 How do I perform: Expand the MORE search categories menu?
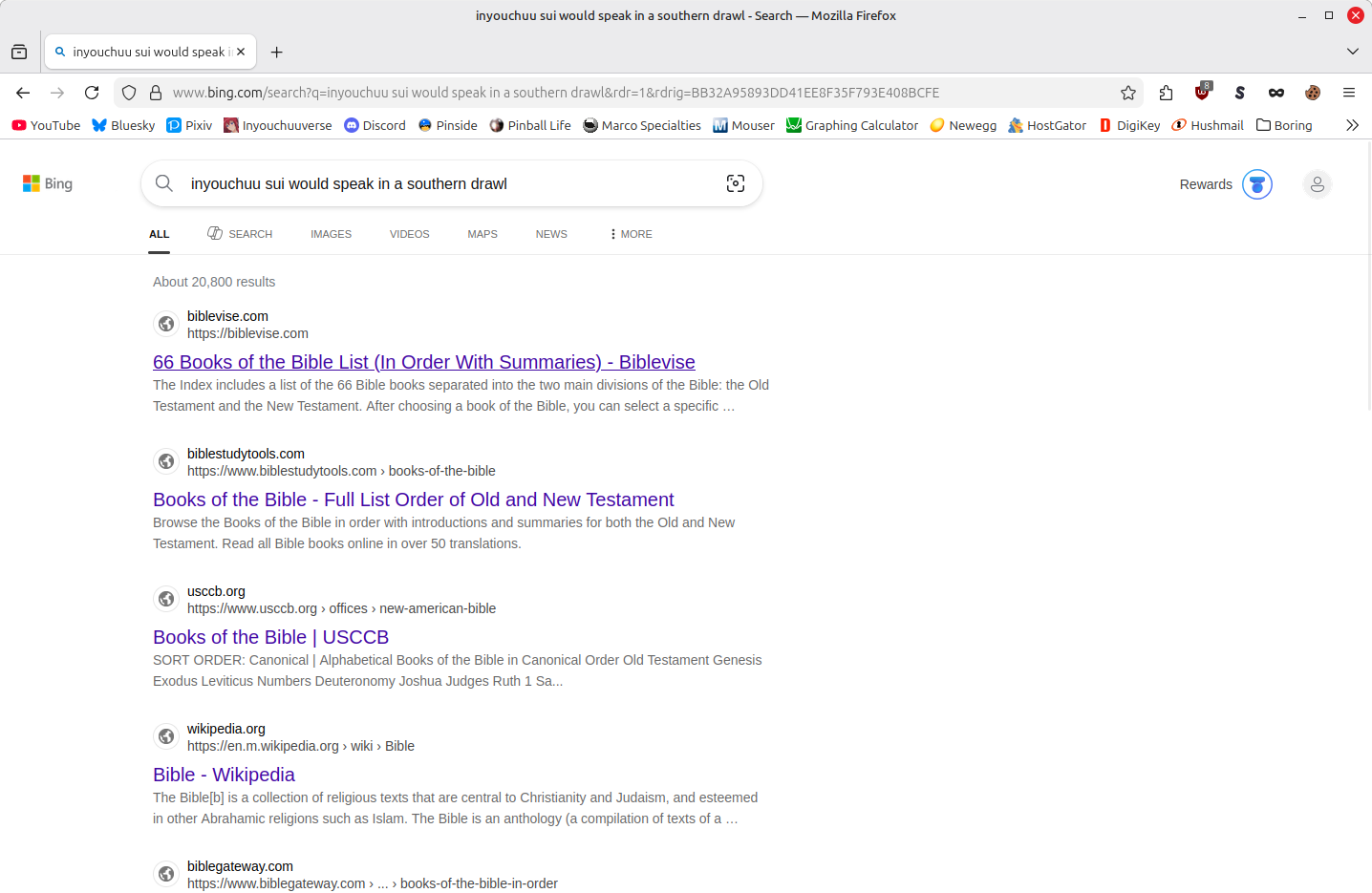click(x=631, y=234)
